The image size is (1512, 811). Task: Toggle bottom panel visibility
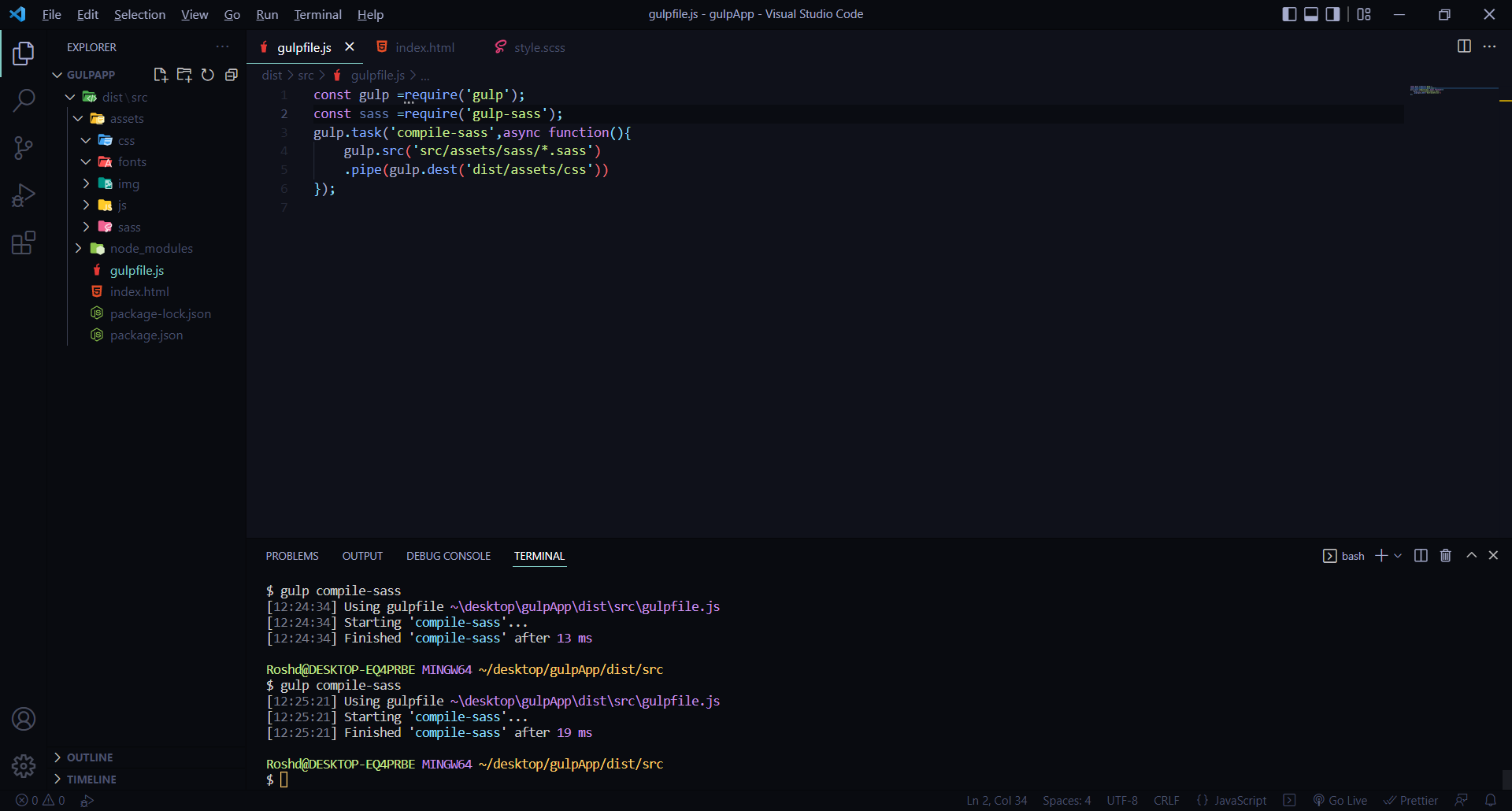[1311, 14]
